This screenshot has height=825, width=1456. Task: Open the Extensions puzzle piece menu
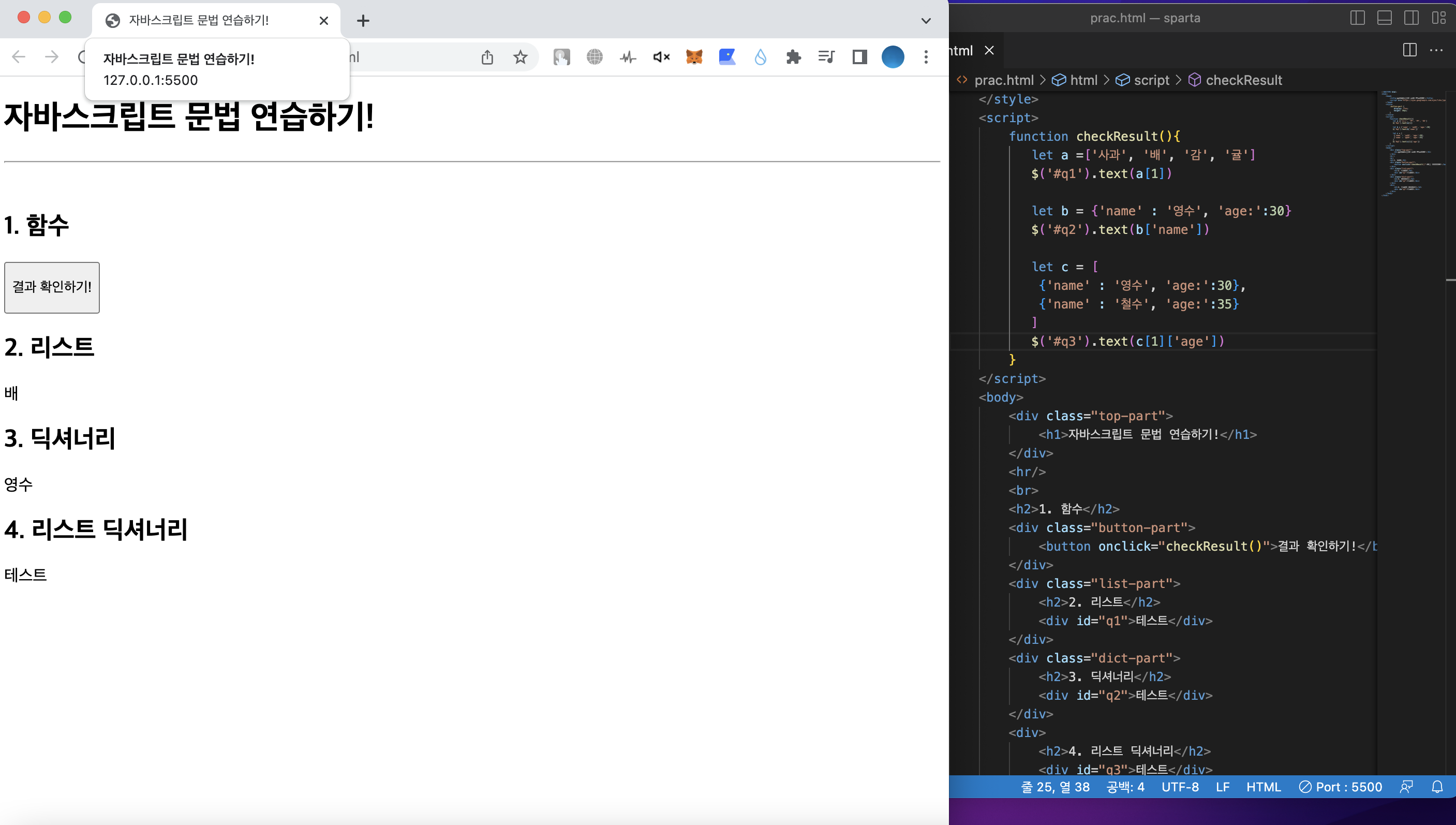[793, 57]
